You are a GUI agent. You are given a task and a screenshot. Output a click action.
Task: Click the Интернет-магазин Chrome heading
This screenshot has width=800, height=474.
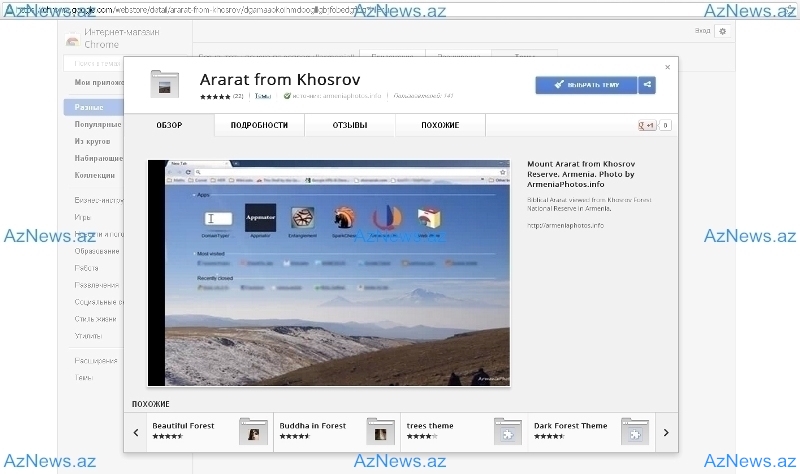point(122,38)
